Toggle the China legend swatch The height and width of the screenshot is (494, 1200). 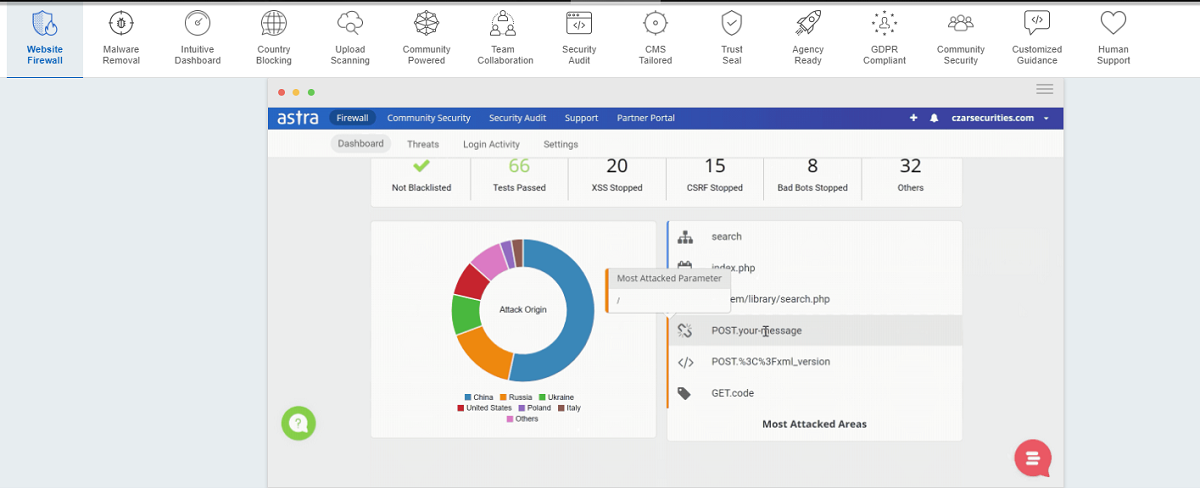tap(468, 398)
